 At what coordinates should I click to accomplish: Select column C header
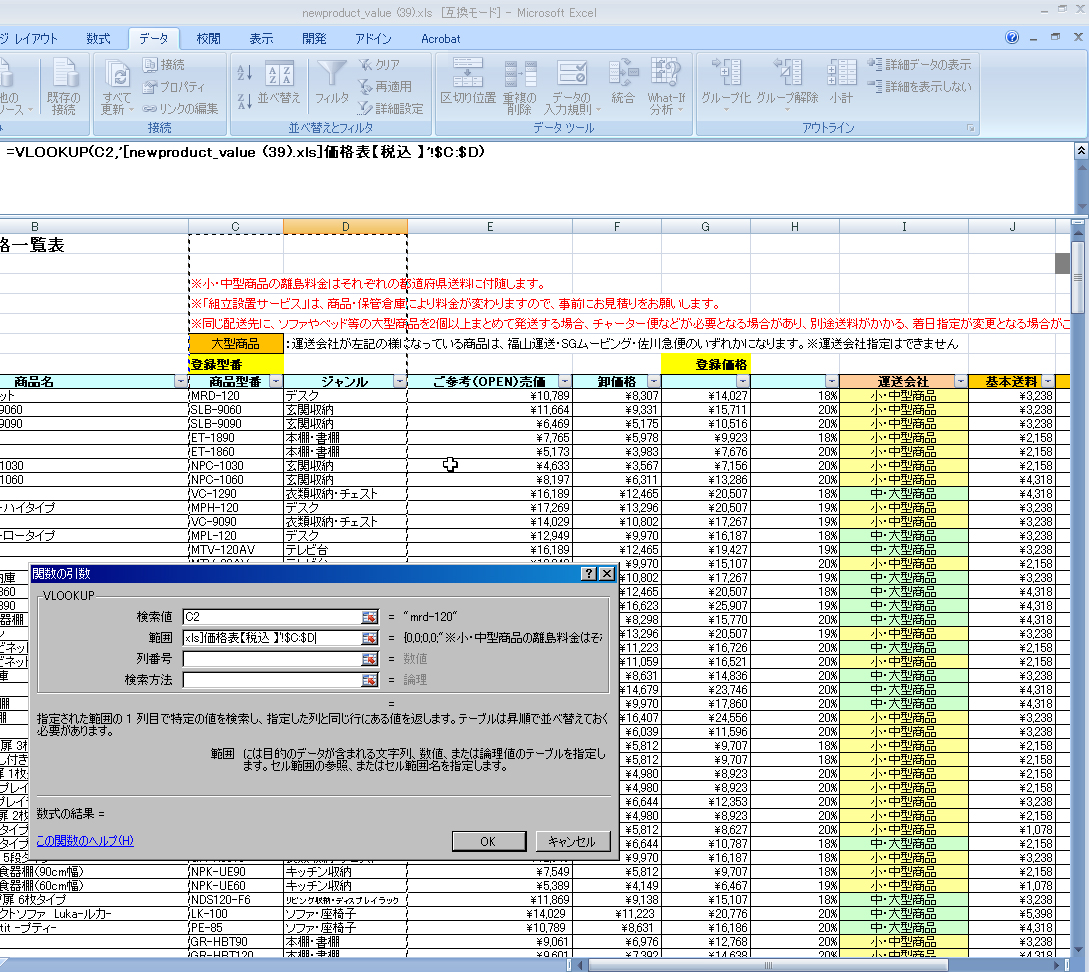235,226
